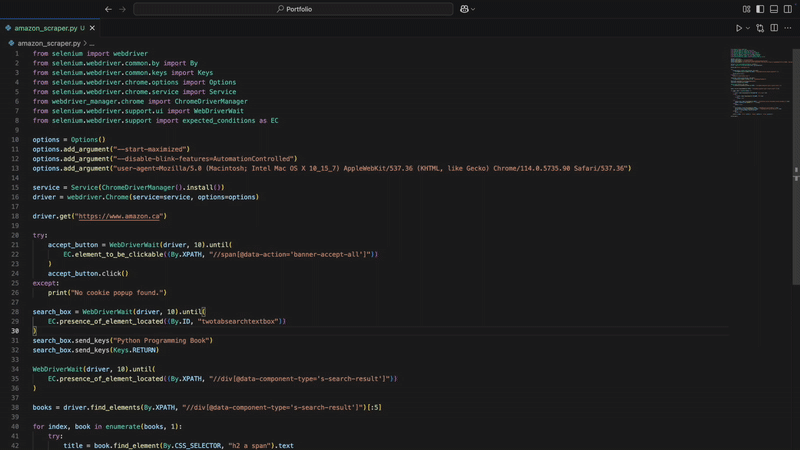Click line number 20 in gutter
Viewport: 800px width, 450px height.
pos(15,235)
